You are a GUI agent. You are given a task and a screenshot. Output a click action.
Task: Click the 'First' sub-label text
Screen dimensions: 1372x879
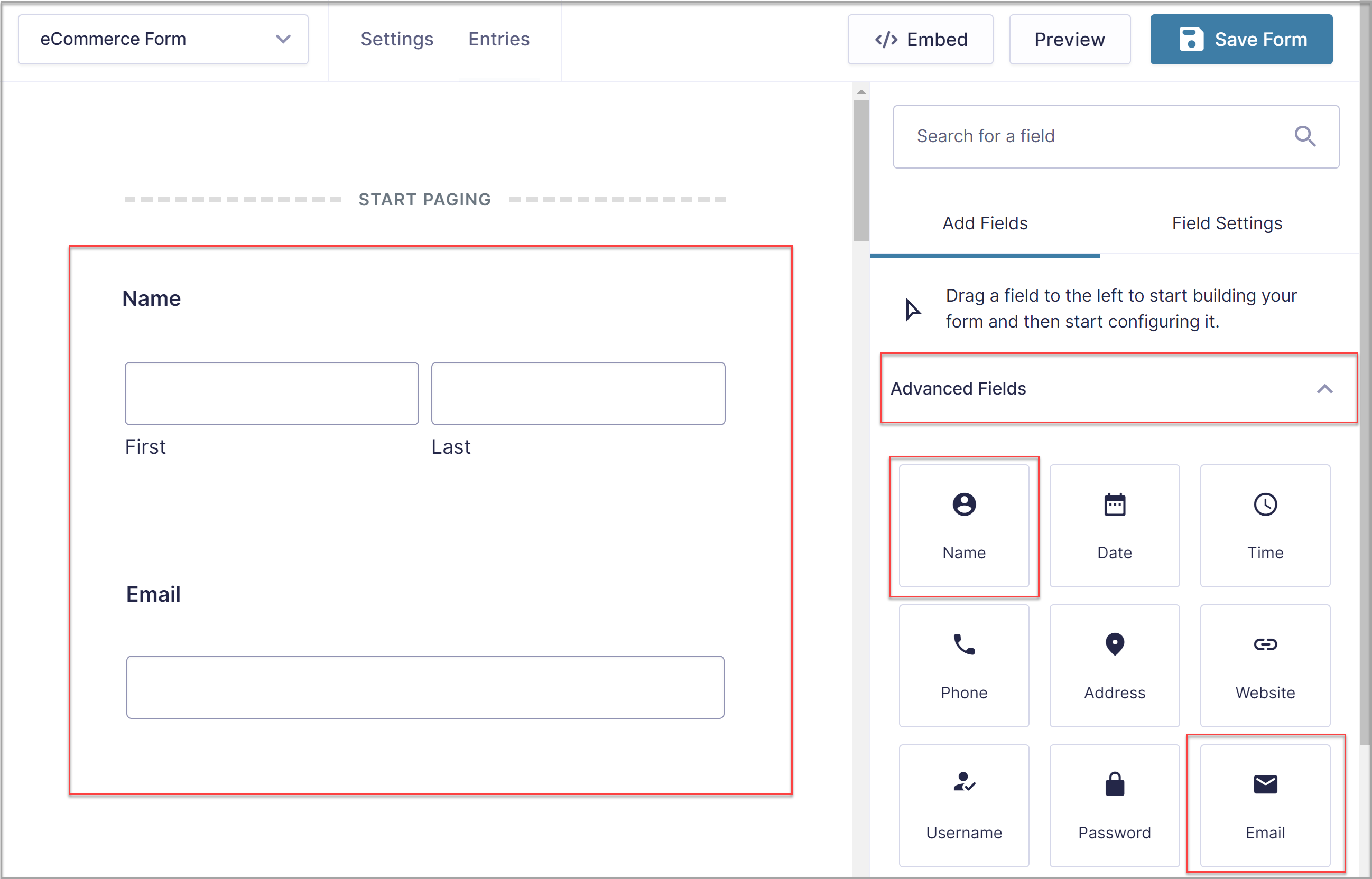145,446
